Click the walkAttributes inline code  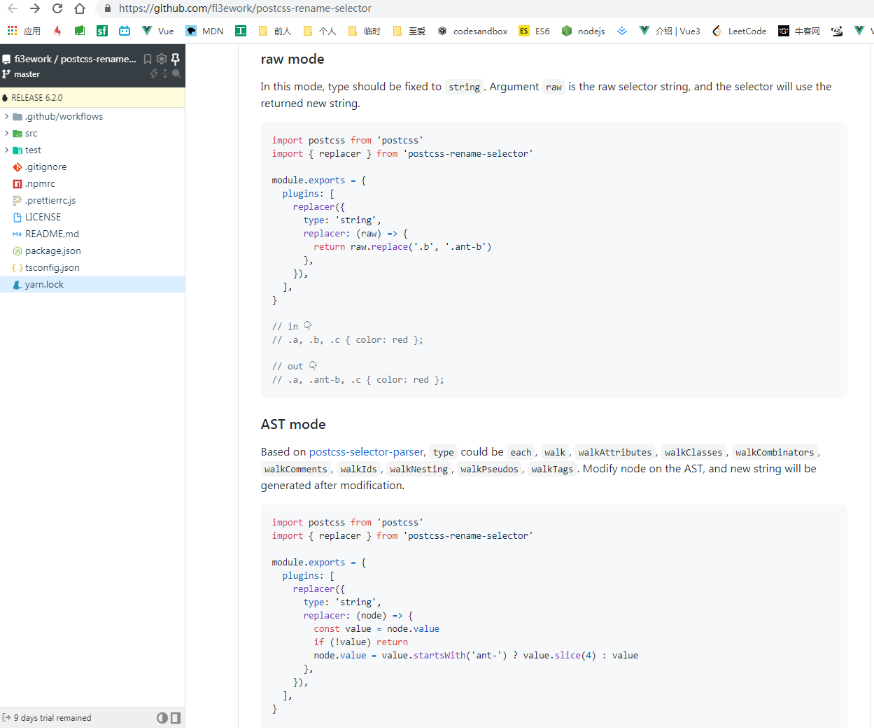point(615,452)
